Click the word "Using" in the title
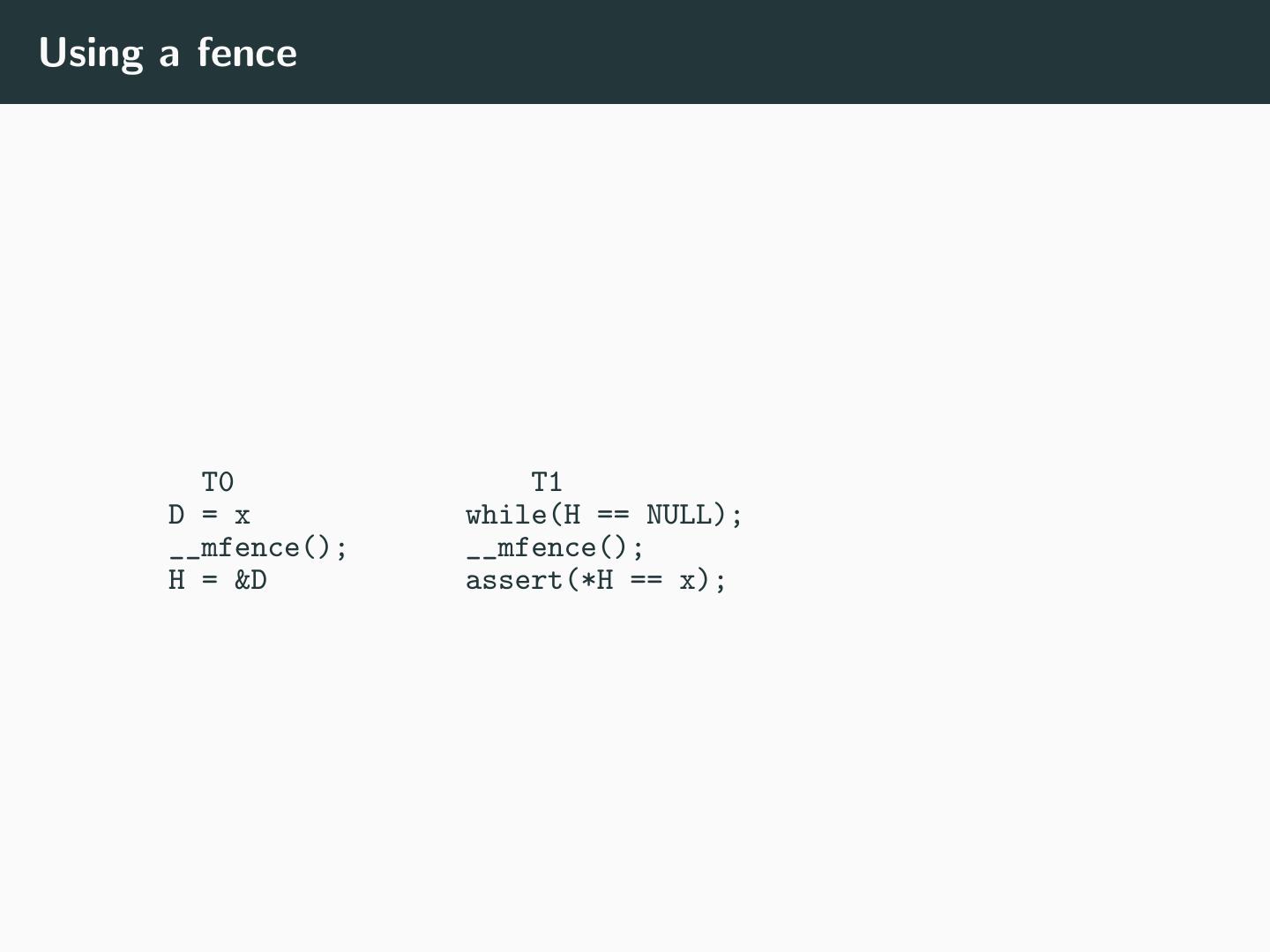Image resolution: width=1270 pixels, height=952 pixels. [x=90, y=53]
